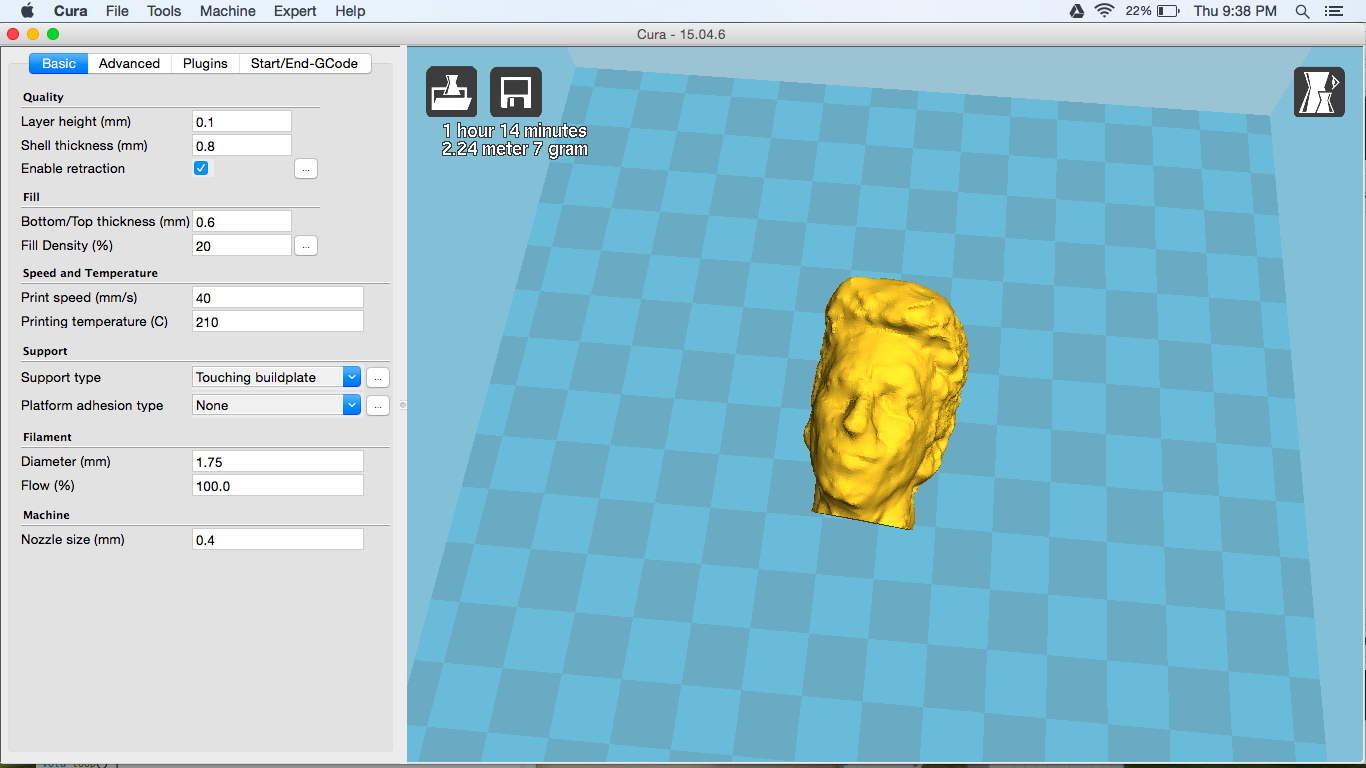Screen dimensions: 1366x768
Task: Open Fill Density ellipsis settings button
Action: coord(306,245)
